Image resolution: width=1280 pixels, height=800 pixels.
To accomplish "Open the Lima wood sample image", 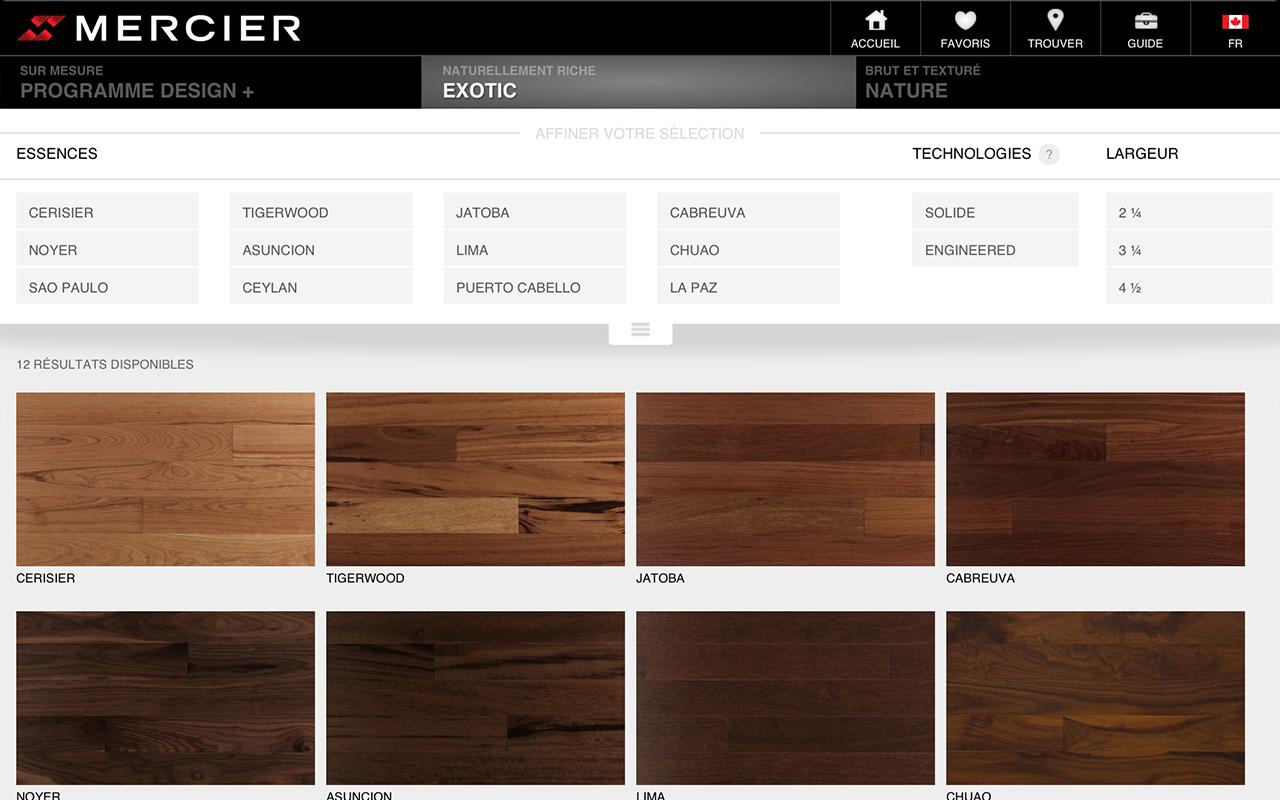I will [x=785, y=698].
